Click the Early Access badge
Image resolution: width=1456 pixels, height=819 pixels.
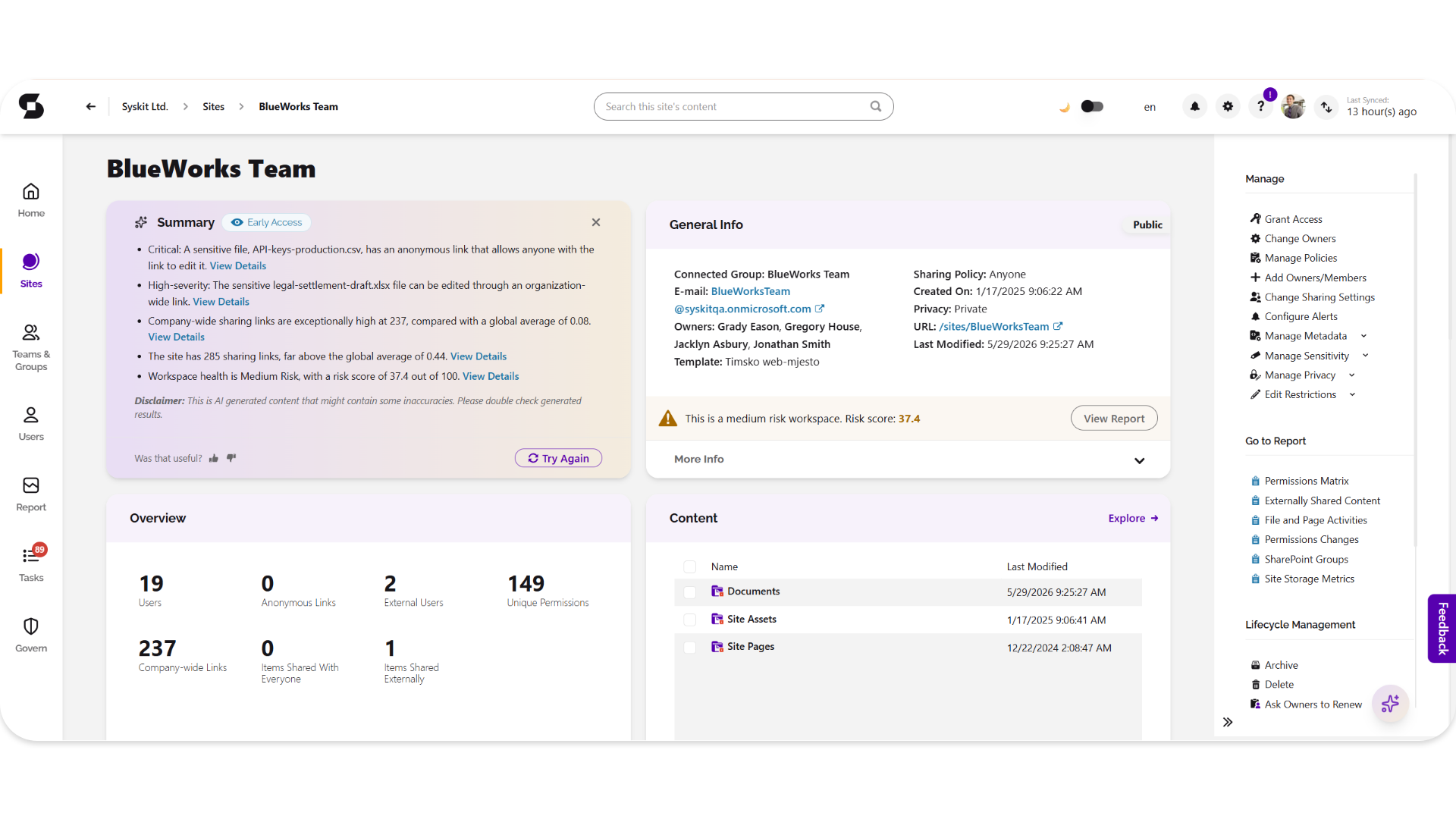267,222
